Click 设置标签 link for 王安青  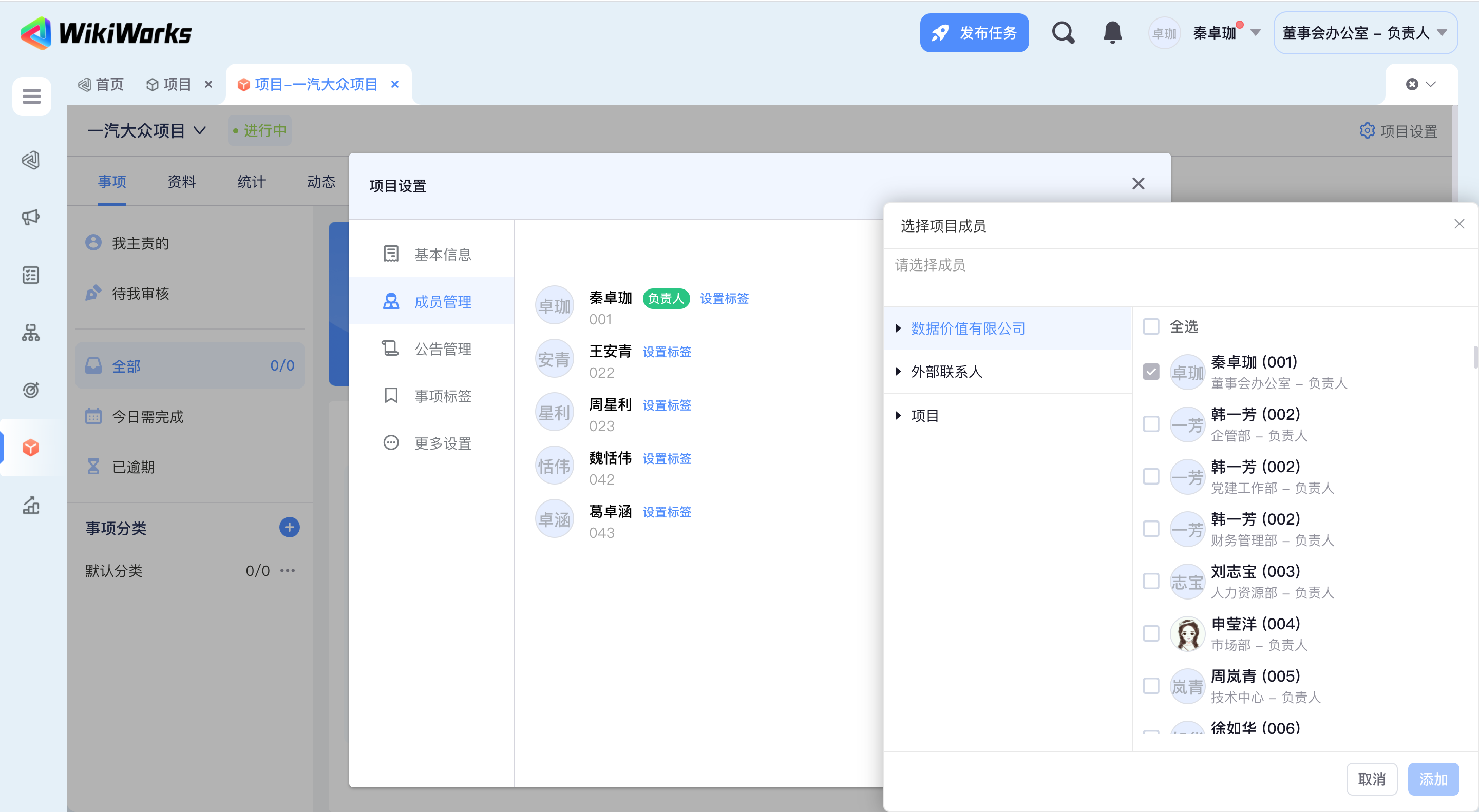point(667,352)
